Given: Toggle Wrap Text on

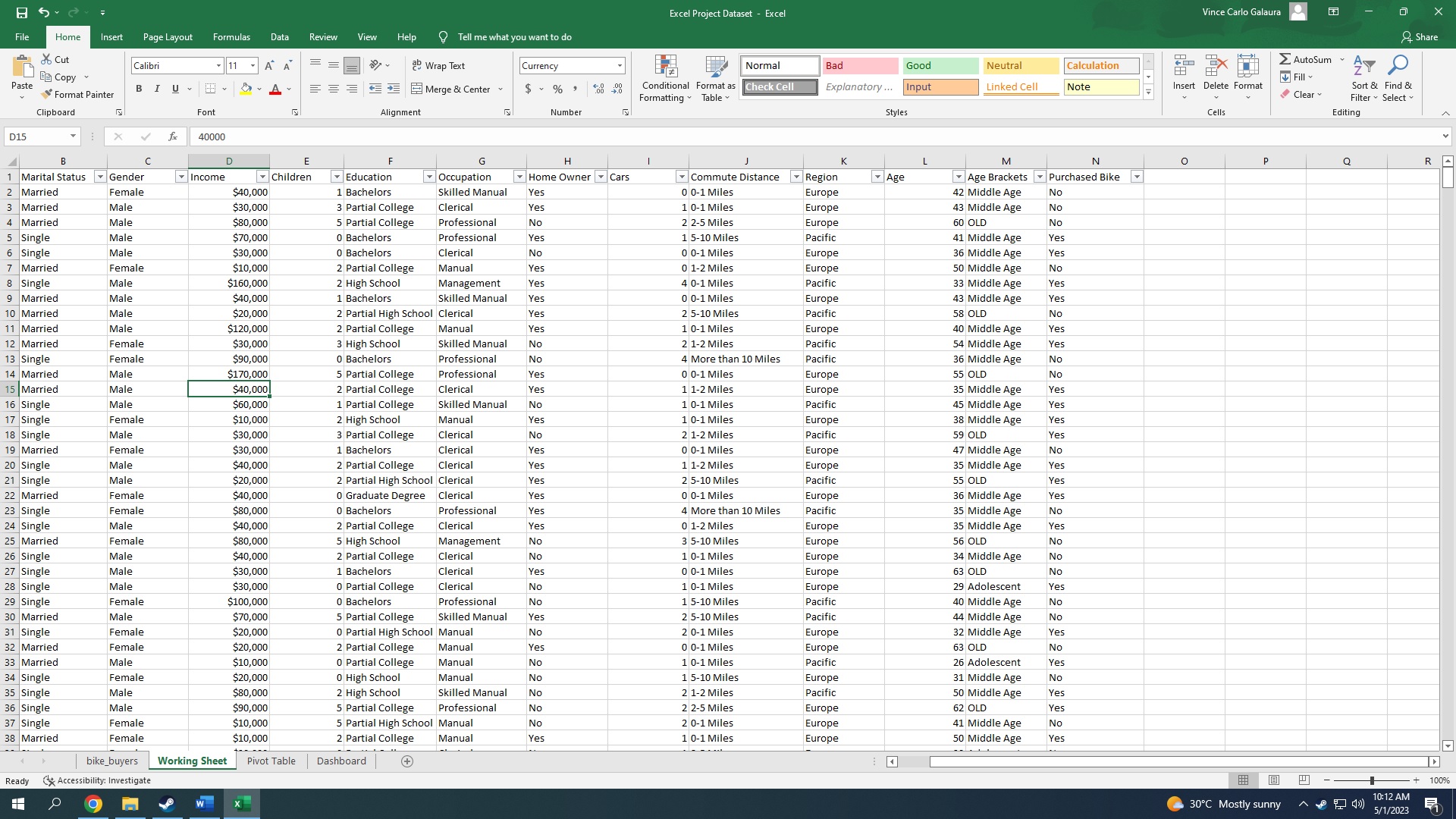Looking at the screenshot, I should 438,66.
